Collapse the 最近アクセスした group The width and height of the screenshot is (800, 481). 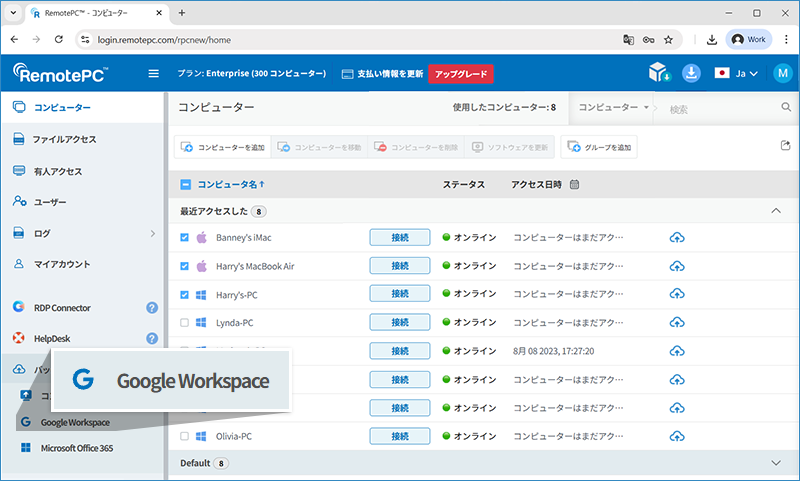pyautogui.click(x=776, y=211)
